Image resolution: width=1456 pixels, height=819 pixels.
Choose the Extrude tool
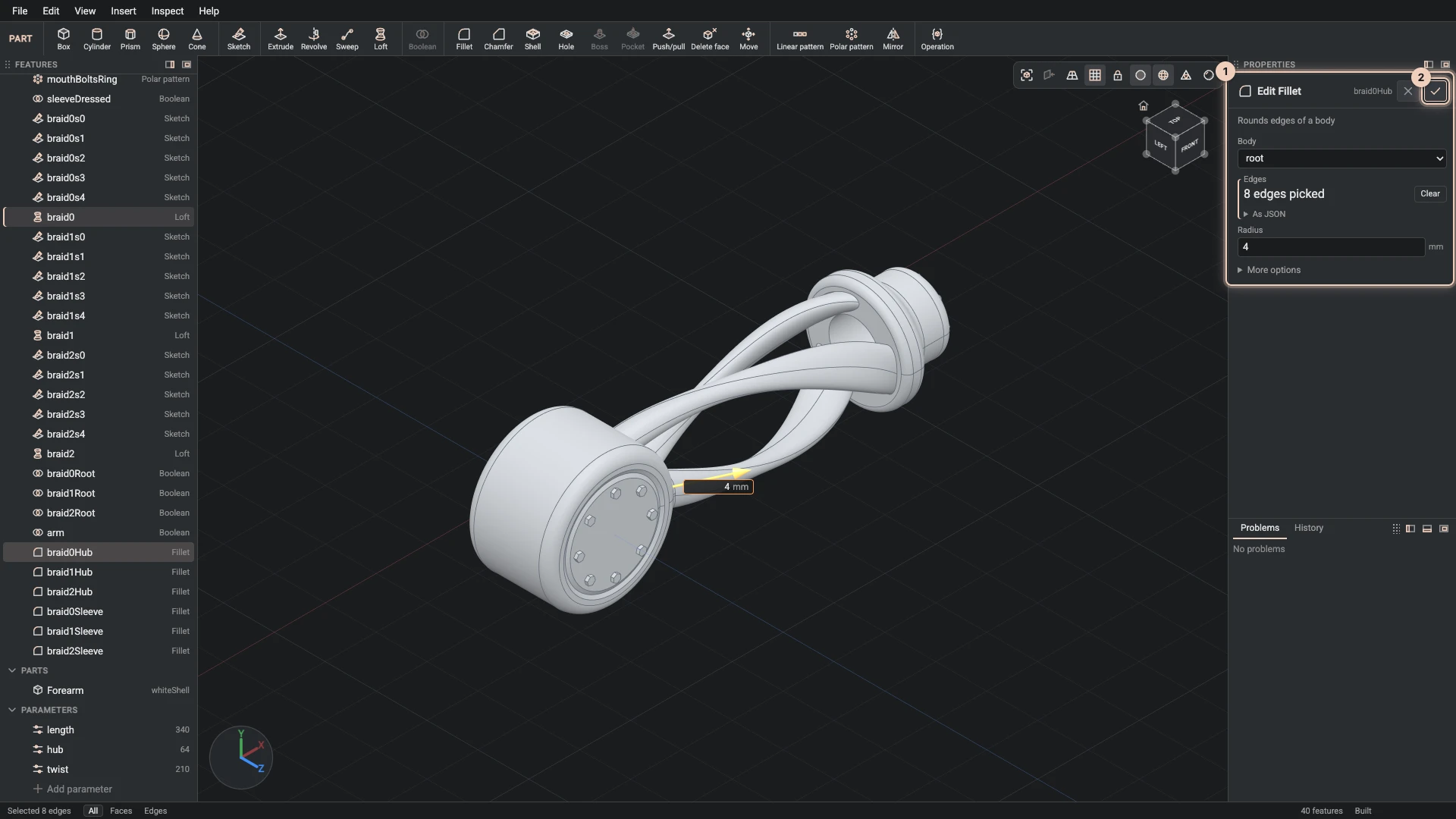(281, 39)
